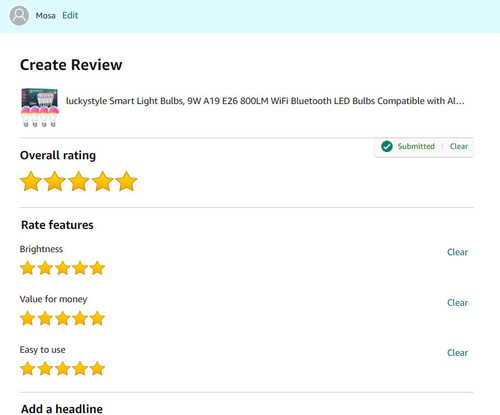Click the Easy to use label

[42, 350]
